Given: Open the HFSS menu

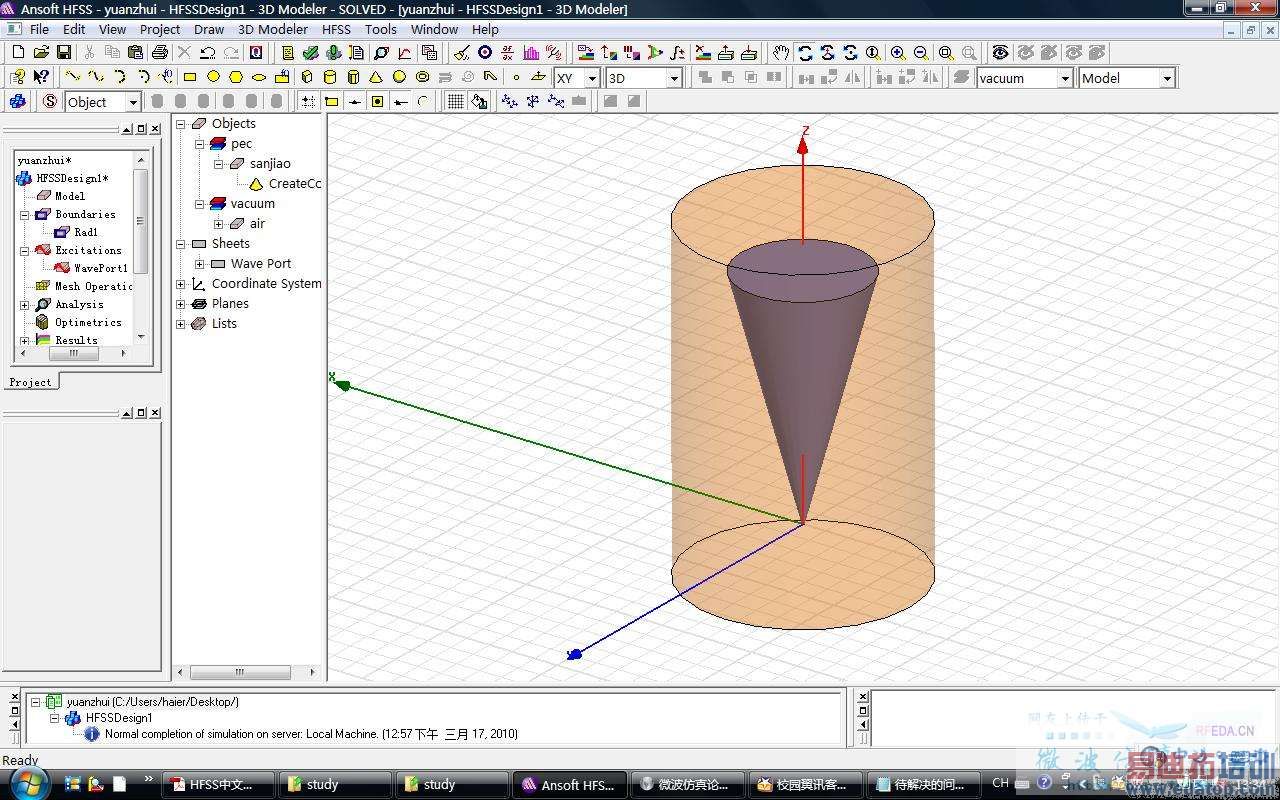Looking at the screenshot, I should tap(336, 29).
